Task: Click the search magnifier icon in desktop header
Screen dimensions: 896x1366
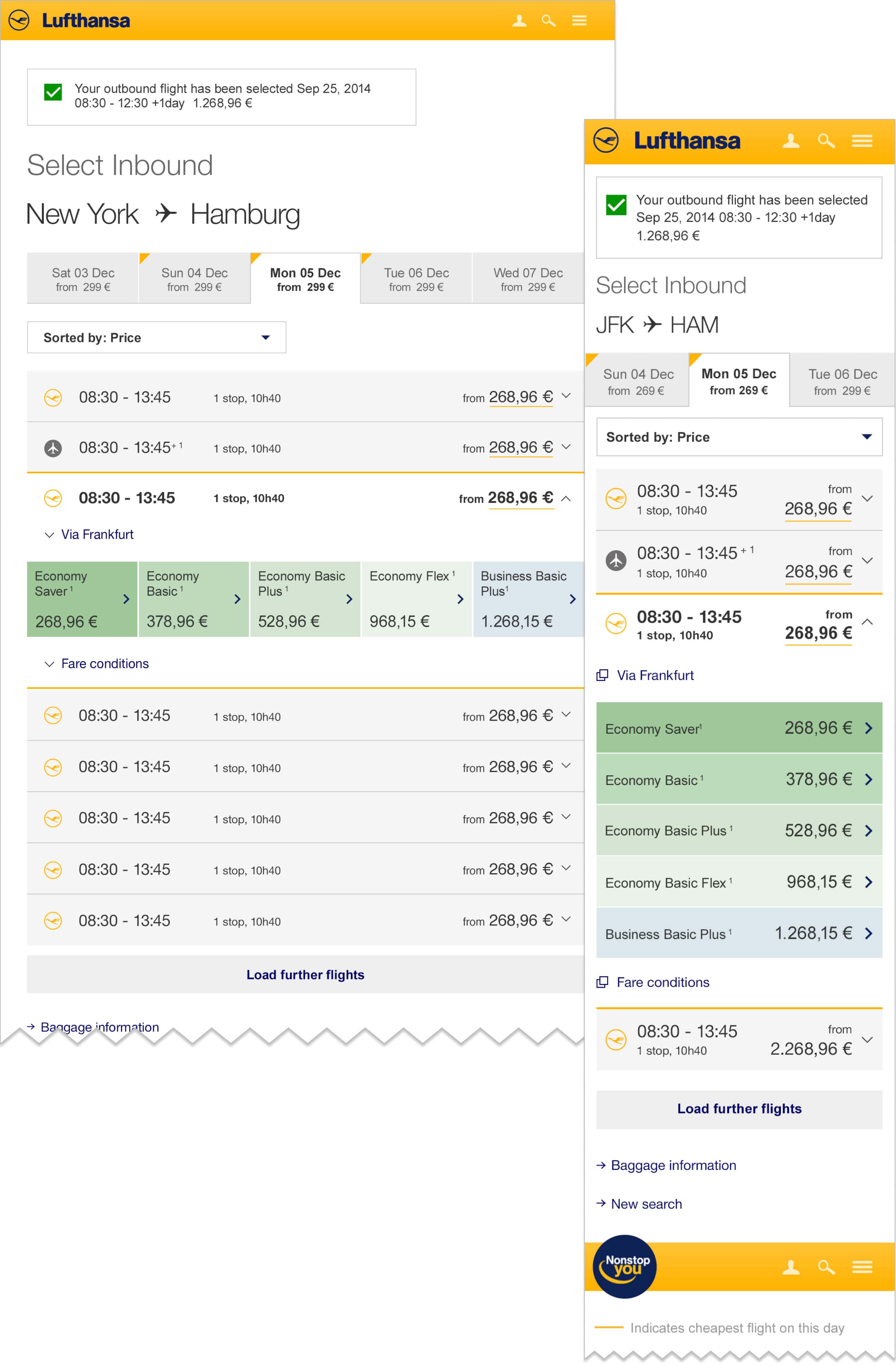Action: click(x=548, y=21)
